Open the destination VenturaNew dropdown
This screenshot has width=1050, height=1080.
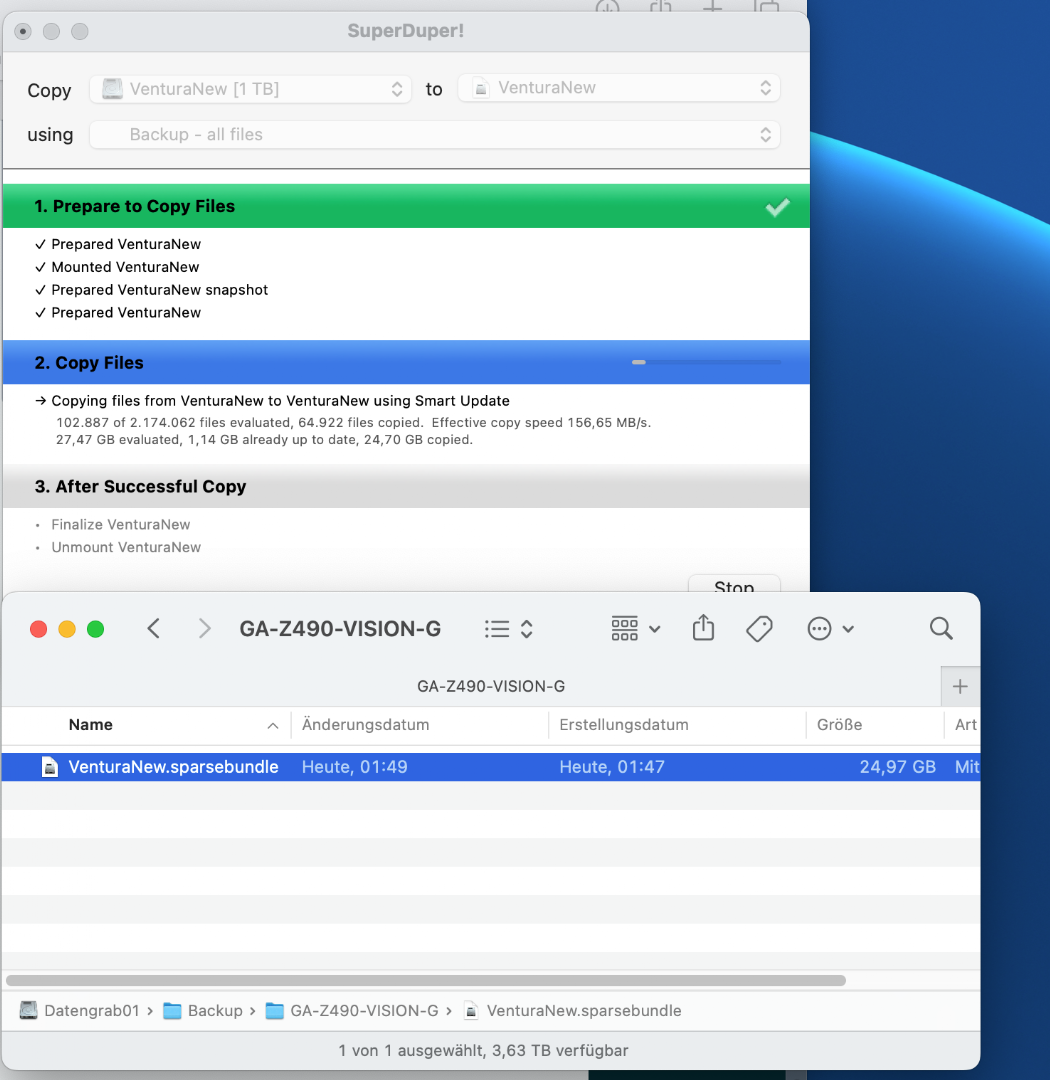[x=619, y=87]
